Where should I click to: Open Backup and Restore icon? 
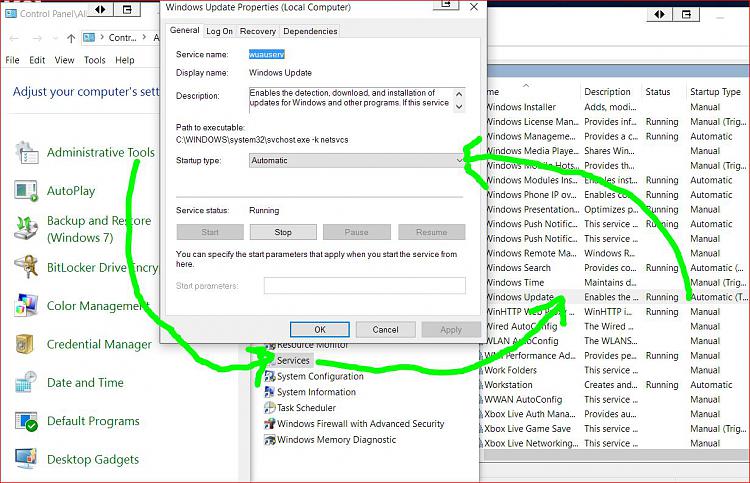(x=26, y=229)
